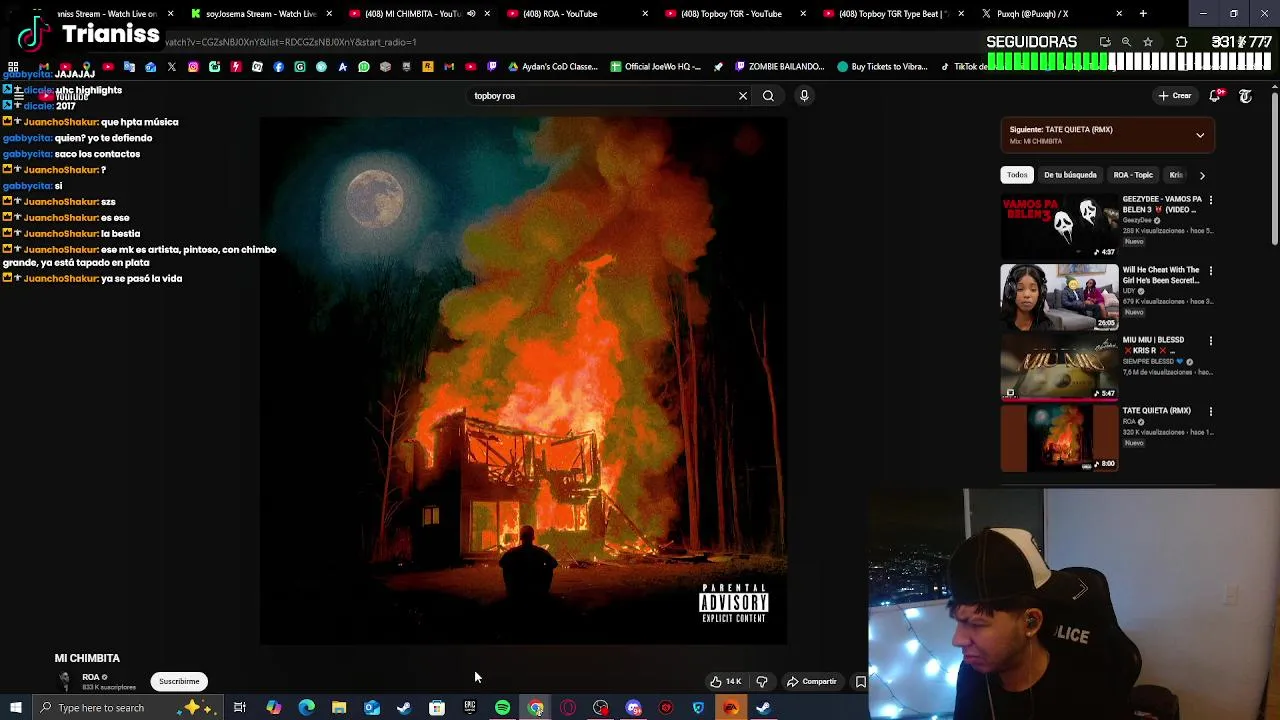Open the Crear menu
The height and width of the screenshot is (720, 1280).
click(x=1175, y=96)
